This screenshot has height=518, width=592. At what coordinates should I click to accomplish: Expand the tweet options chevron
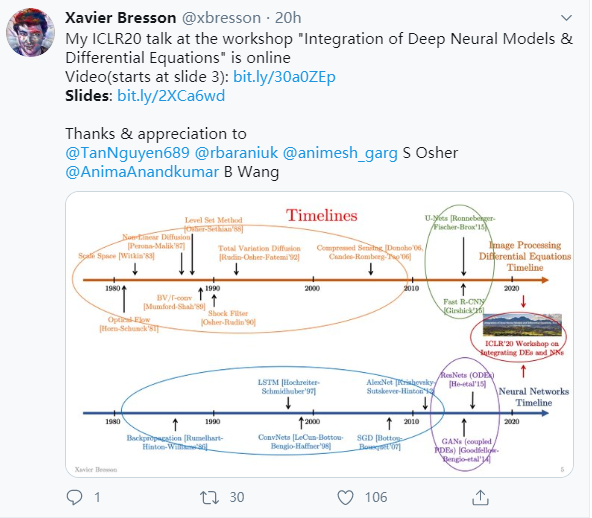[566, 18]
